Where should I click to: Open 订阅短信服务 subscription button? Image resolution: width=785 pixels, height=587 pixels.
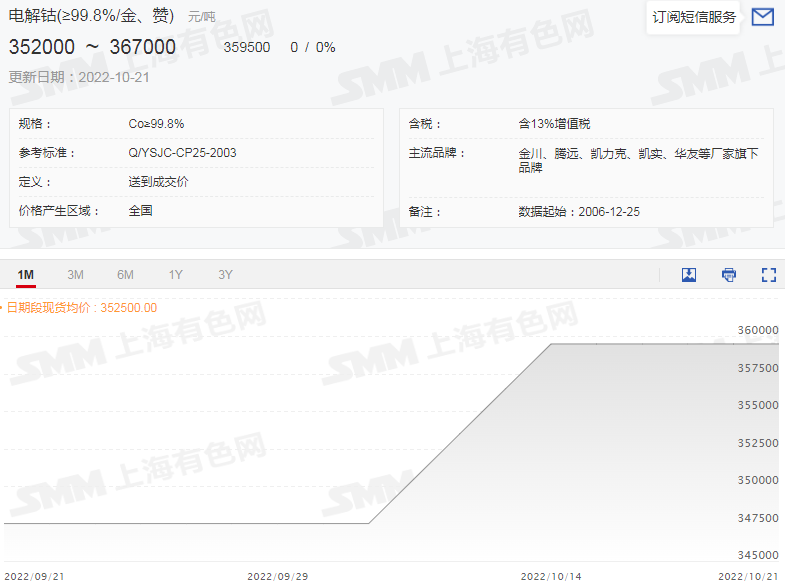pos(693,17)
